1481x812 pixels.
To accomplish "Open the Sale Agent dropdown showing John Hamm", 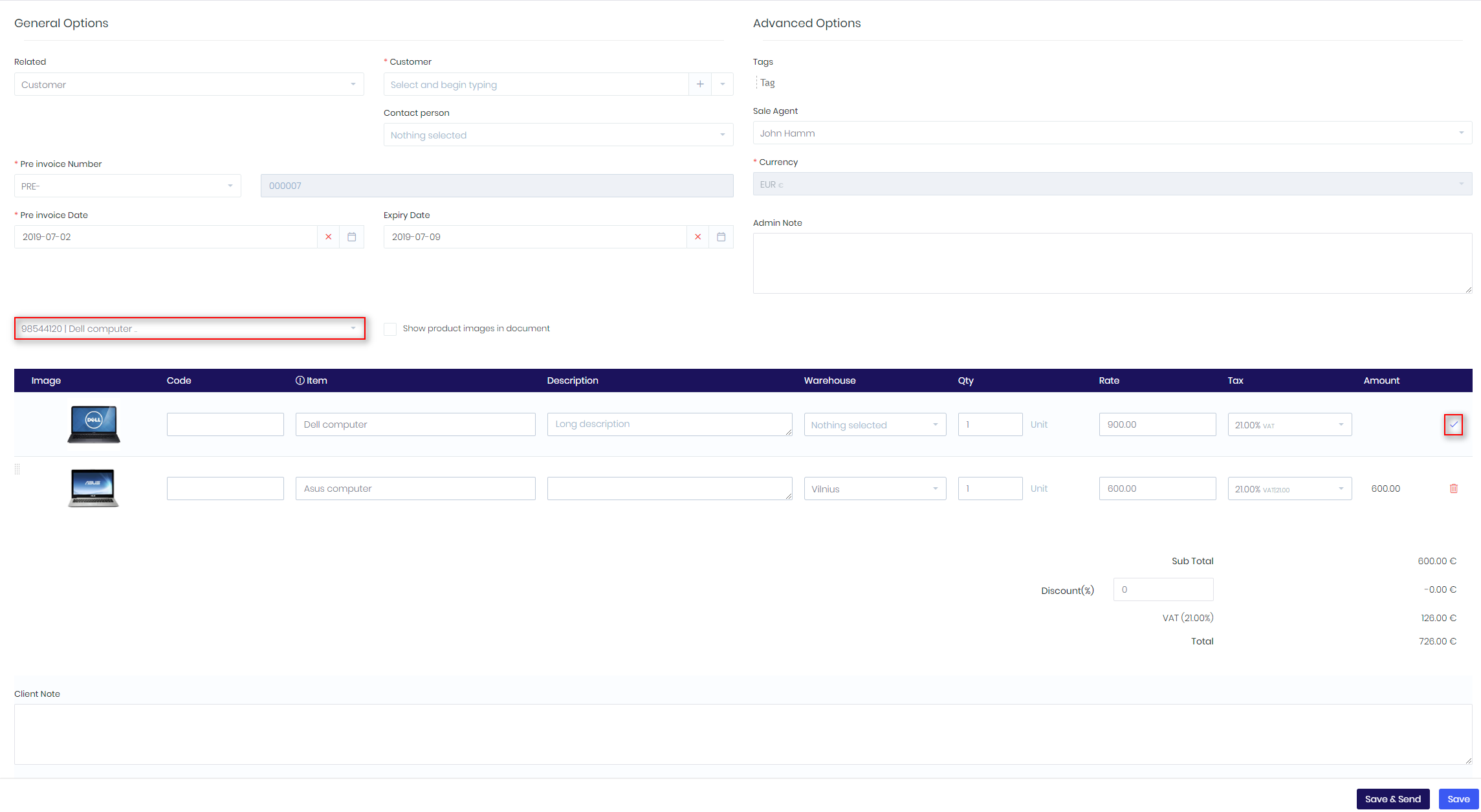I will tap(1112, 133).
